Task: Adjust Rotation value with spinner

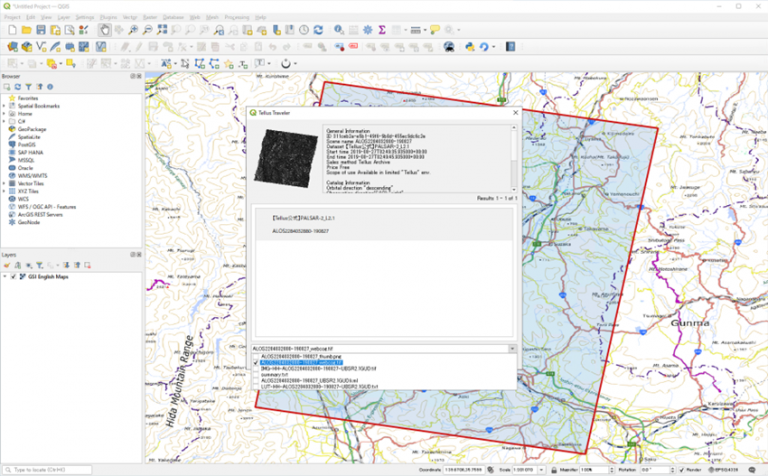Action: click(672, 470)
